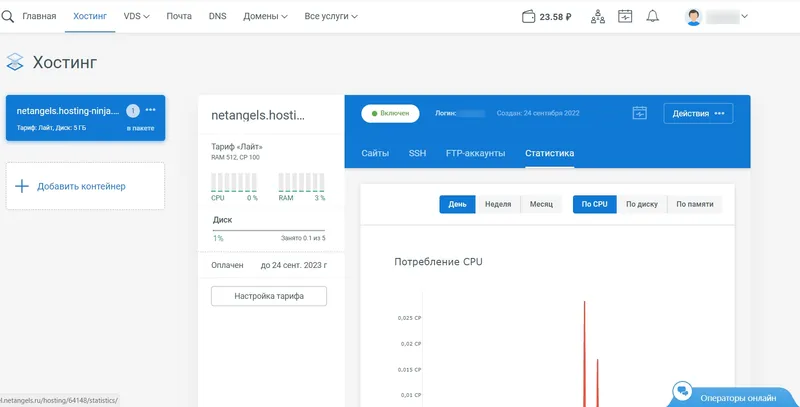Screen dimensions: 800x407
Task: Open the operators chat bubble icon
Action: pyautogui.click(x=681, y=392)
